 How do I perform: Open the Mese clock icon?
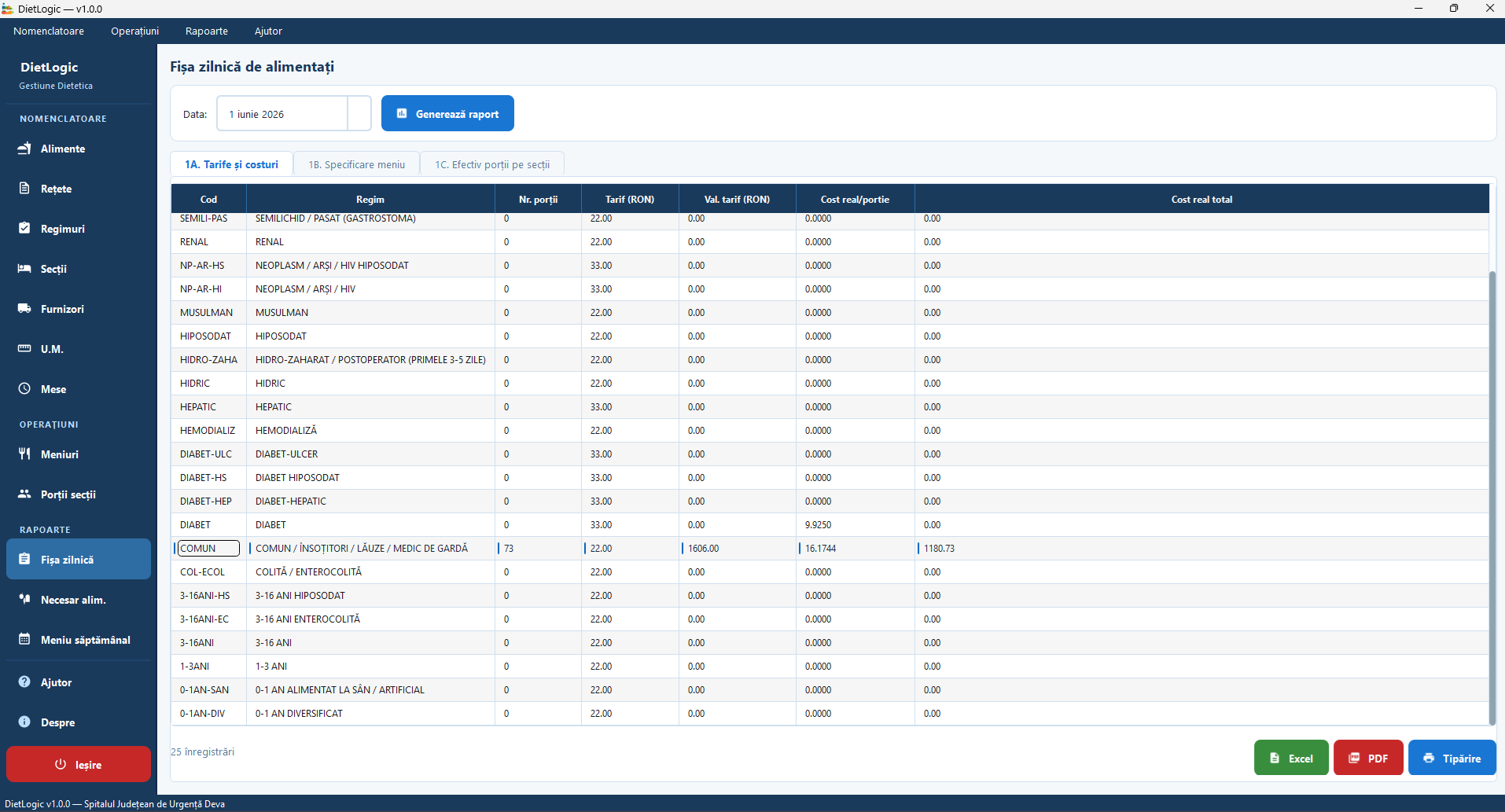pos(24,389)
